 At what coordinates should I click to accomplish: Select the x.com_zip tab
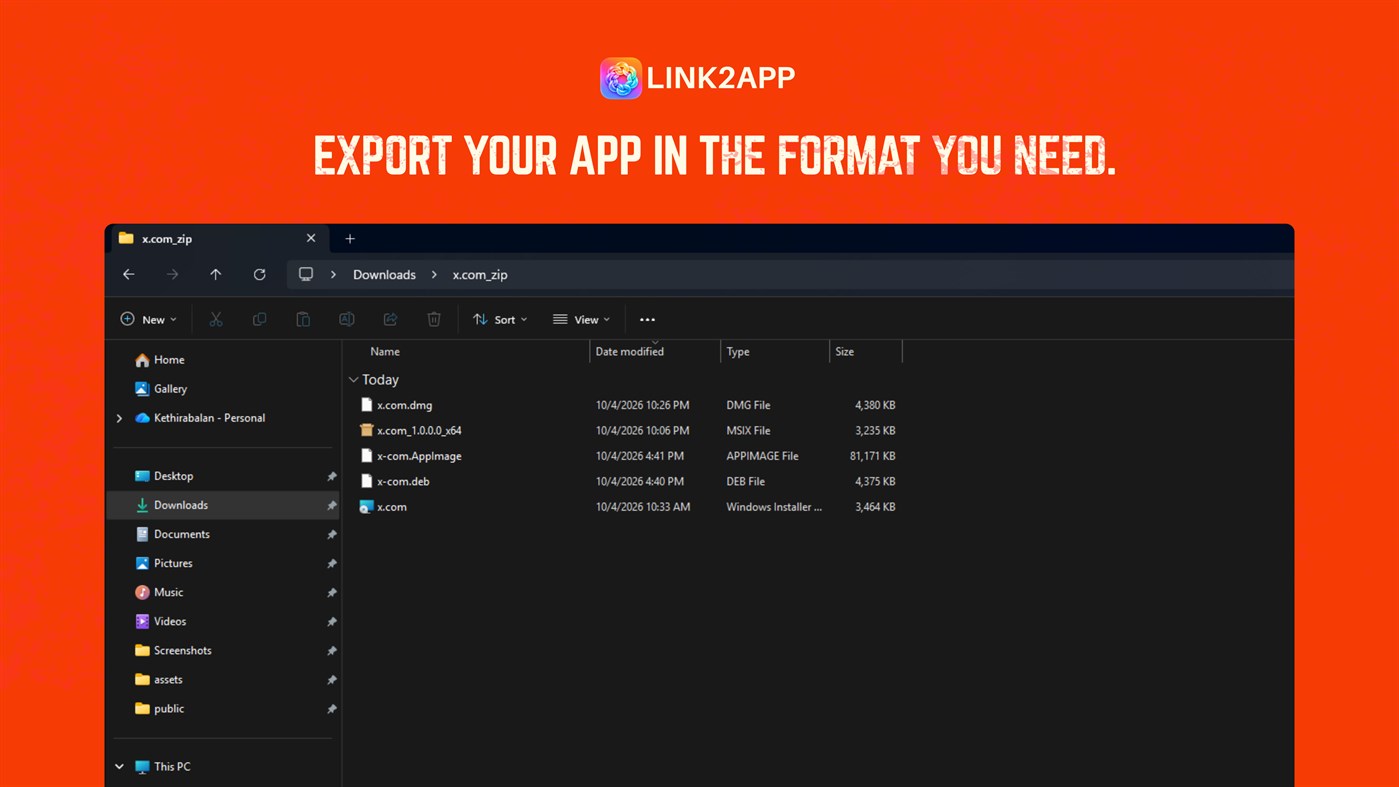click(x=217, y=239)
